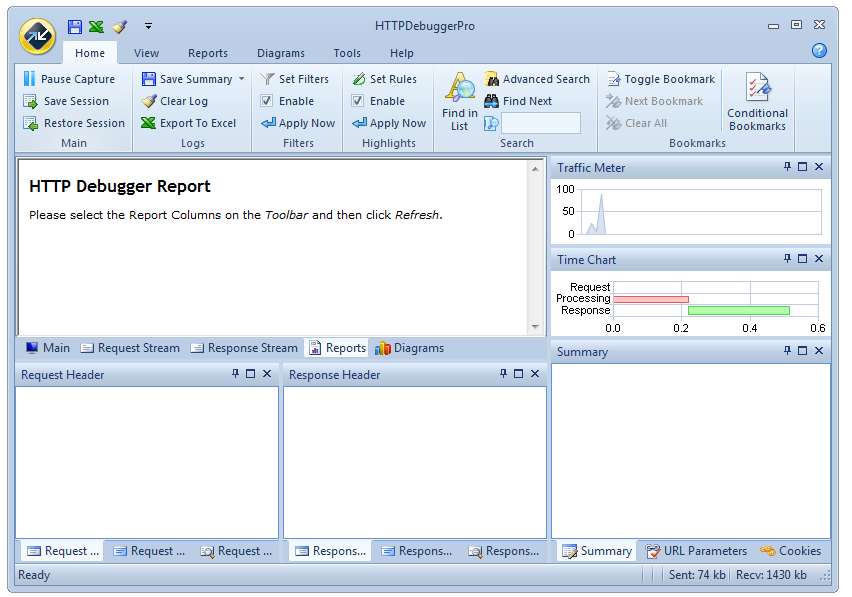852x597 pixels.
Task: Switch to the Home ribbon tab
Action: point(90,53)
